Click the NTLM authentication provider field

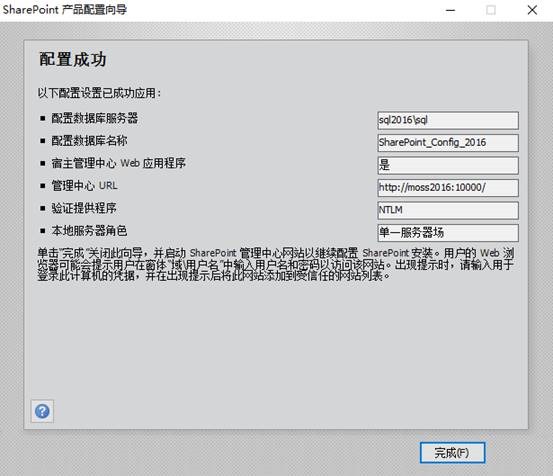point(448,210)
